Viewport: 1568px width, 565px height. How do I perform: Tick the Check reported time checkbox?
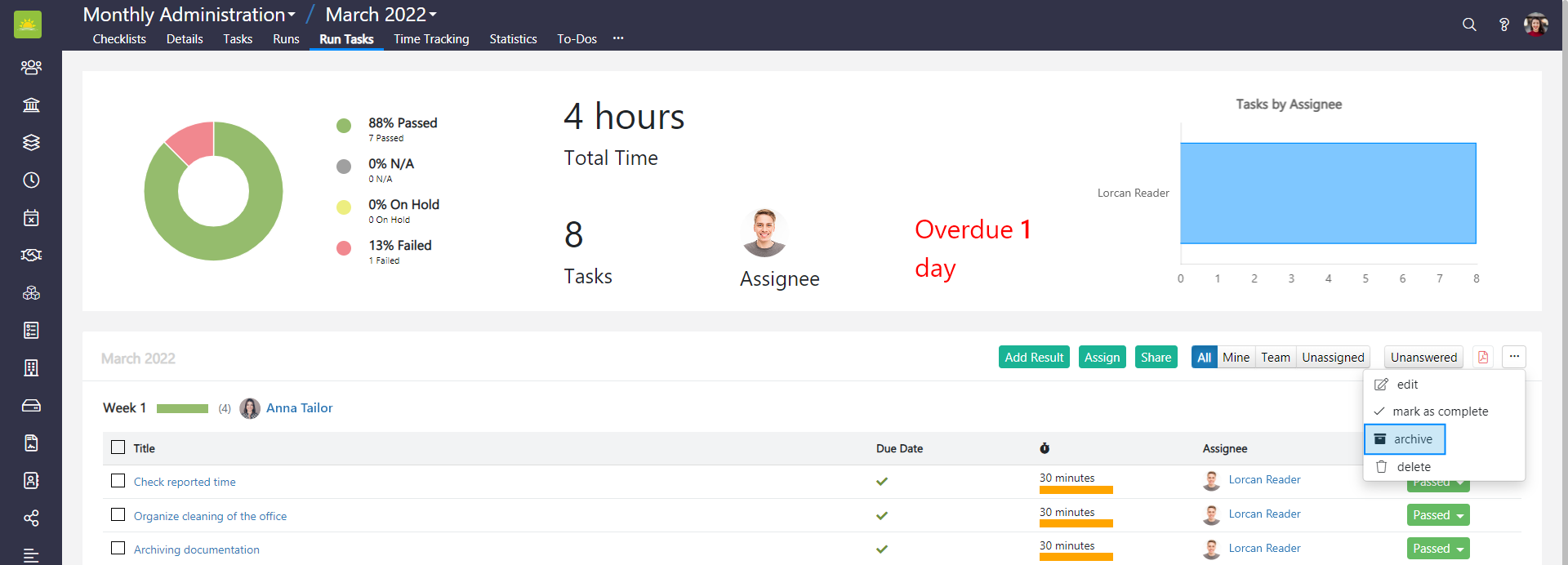click(118, 481)
